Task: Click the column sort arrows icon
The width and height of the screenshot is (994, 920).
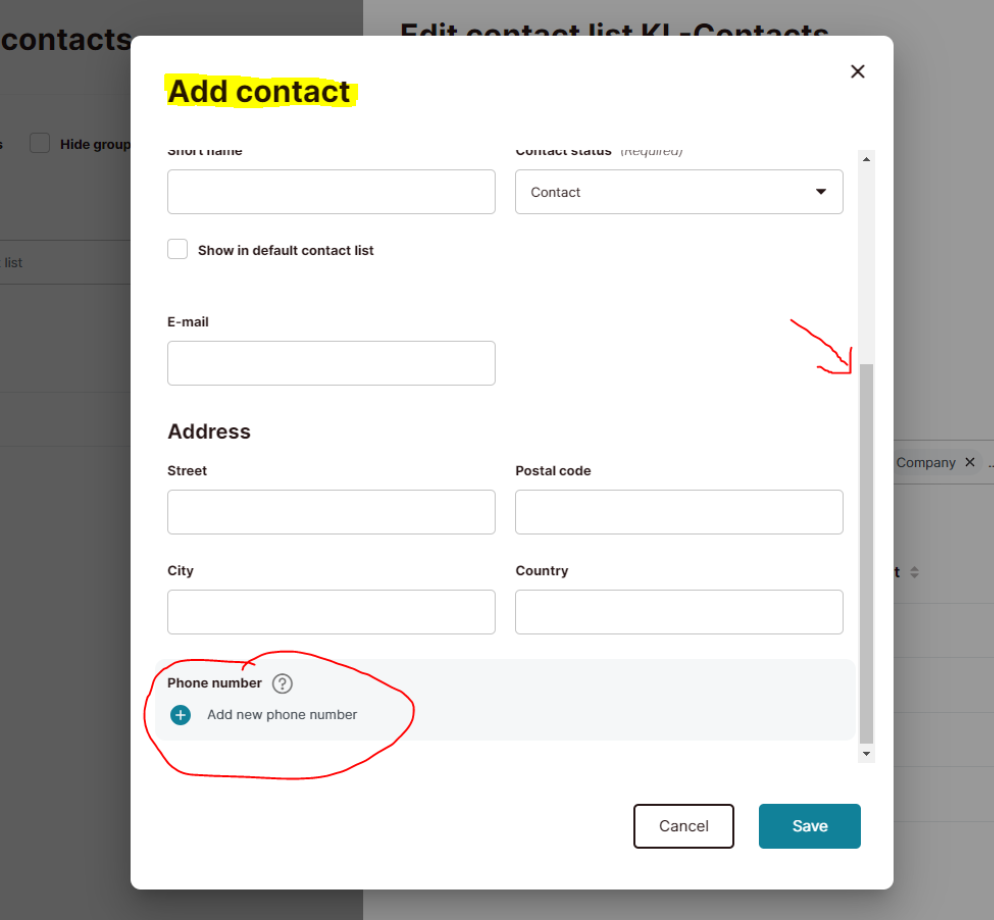Action: tap(914, 572)
